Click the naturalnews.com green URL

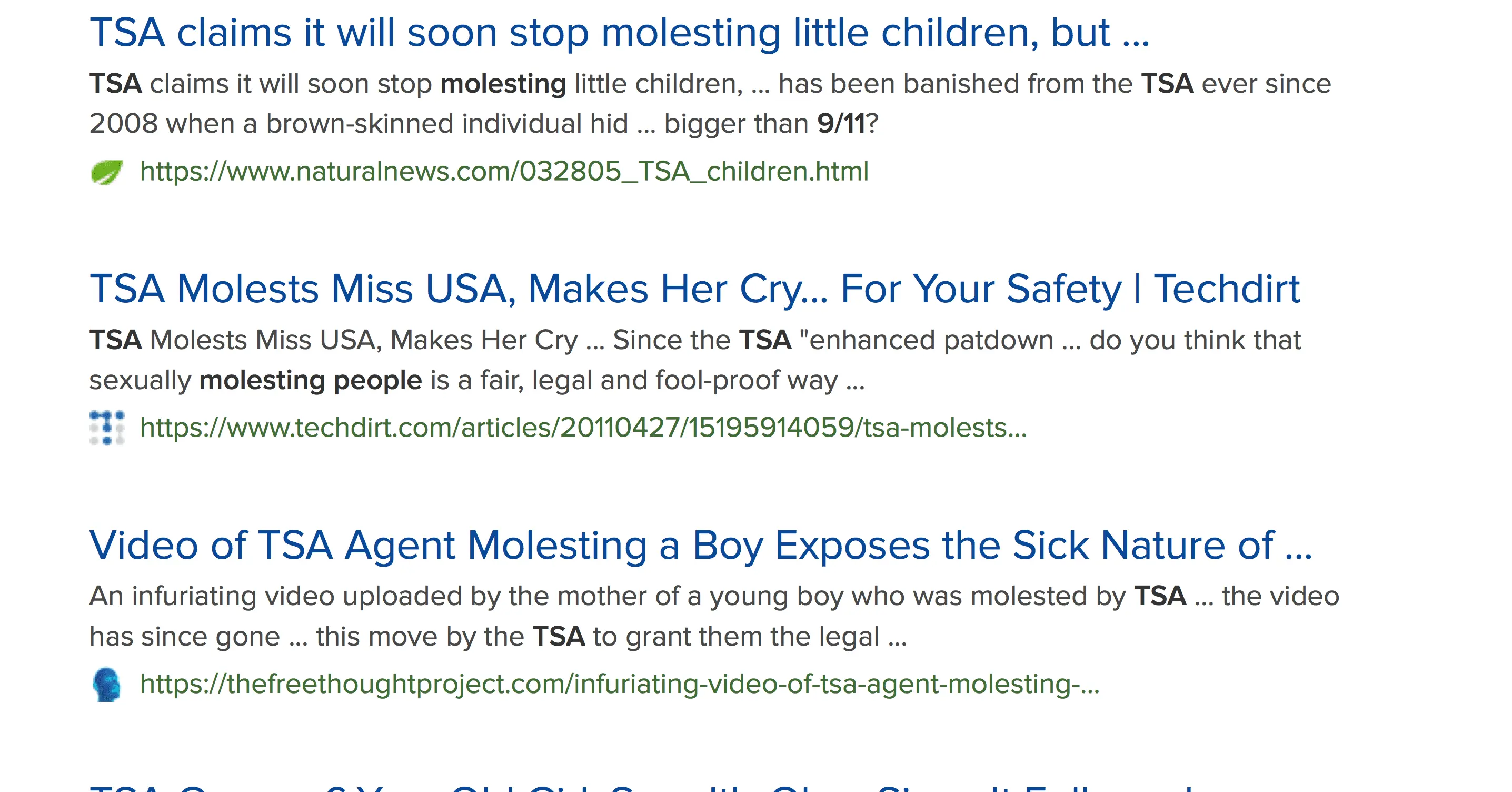point(504,172)
